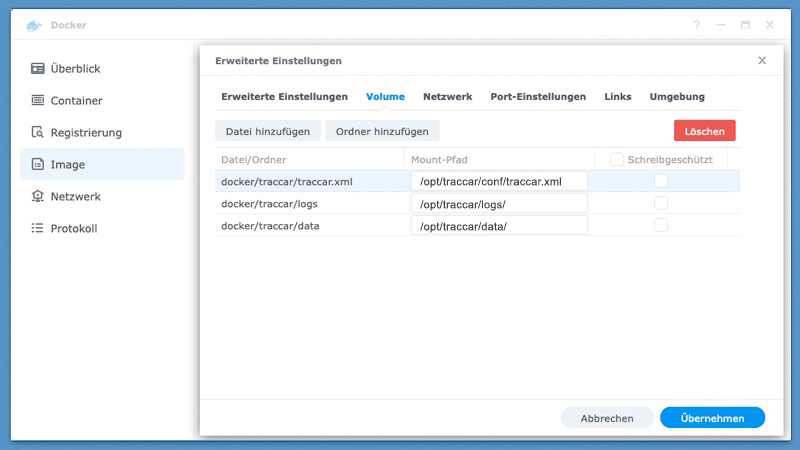Click the Netzwerk house icon
The height and width of the screenshot is (450, 800).
38,197
